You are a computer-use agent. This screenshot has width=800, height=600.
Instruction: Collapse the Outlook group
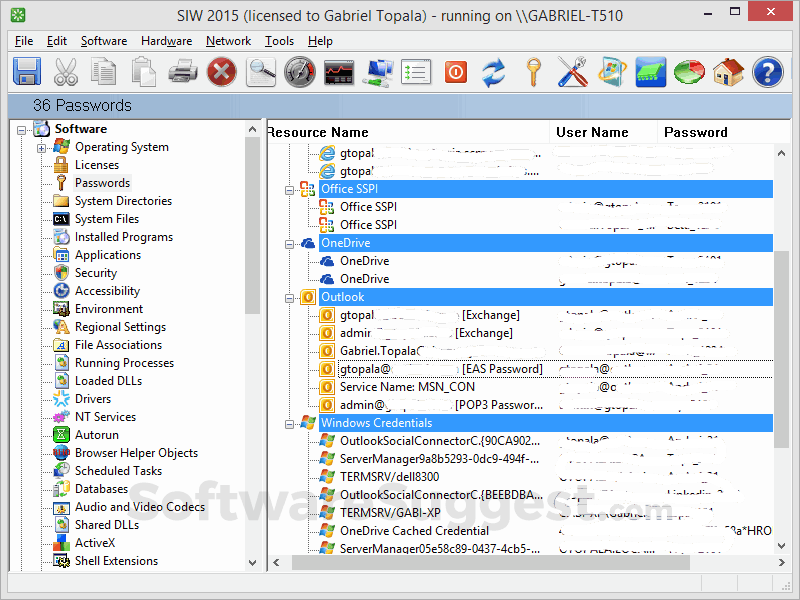tap(289, 298)
